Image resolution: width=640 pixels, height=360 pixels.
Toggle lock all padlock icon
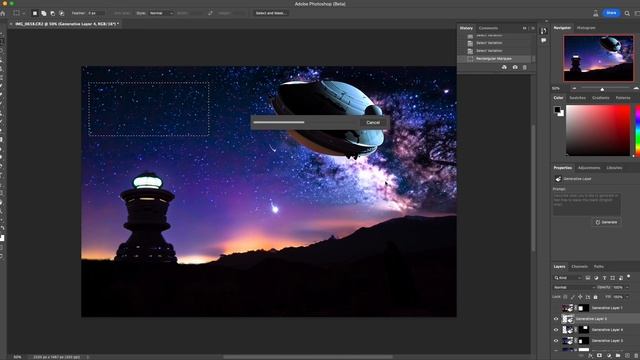[x=596, y=297]
